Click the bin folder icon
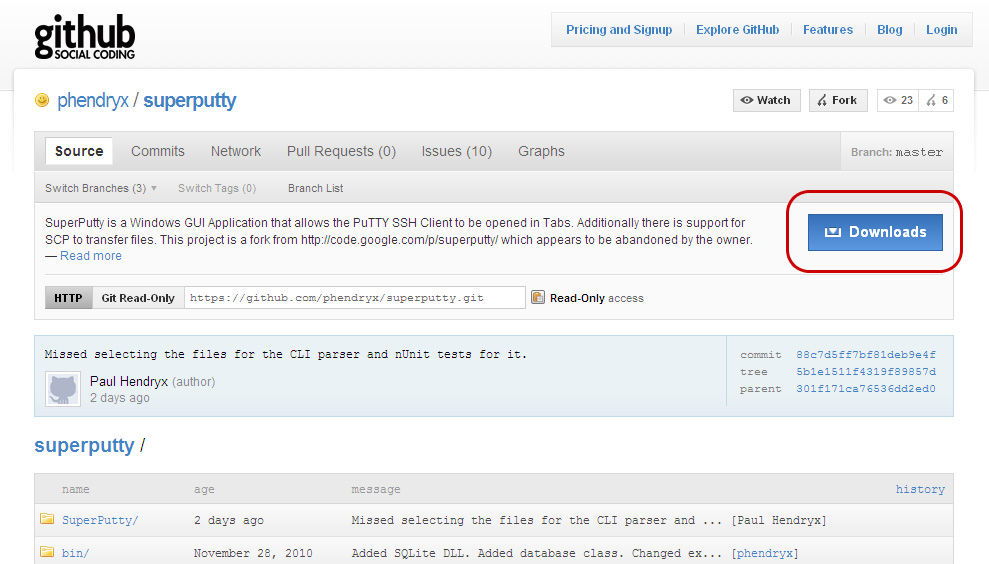The height and width of the screenshot is (564, 989). [47, 552]
